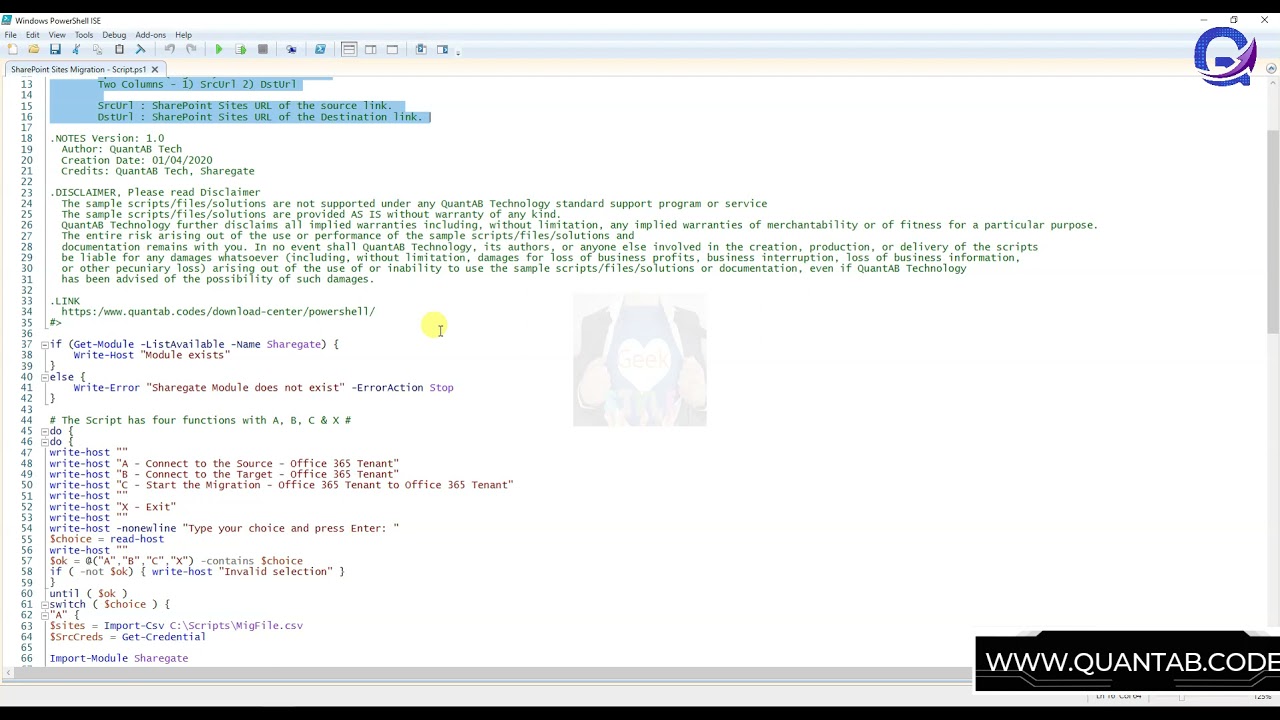The width and height of the screenshot is (1280, 720).
Task: Click the '.LINK' keyword on line 33
Action: tap(65, 301)
